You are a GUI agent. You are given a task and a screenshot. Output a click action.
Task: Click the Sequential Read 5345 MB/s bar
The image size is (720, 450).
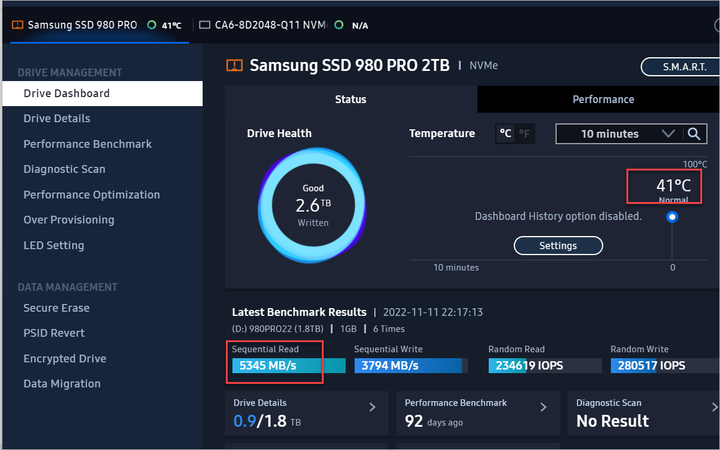(289, 366)
